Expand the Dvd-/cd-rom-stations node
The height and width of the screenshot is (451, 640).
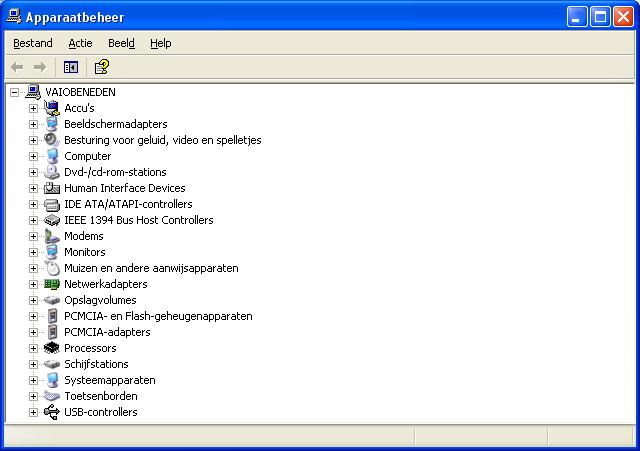click(33, 172)
